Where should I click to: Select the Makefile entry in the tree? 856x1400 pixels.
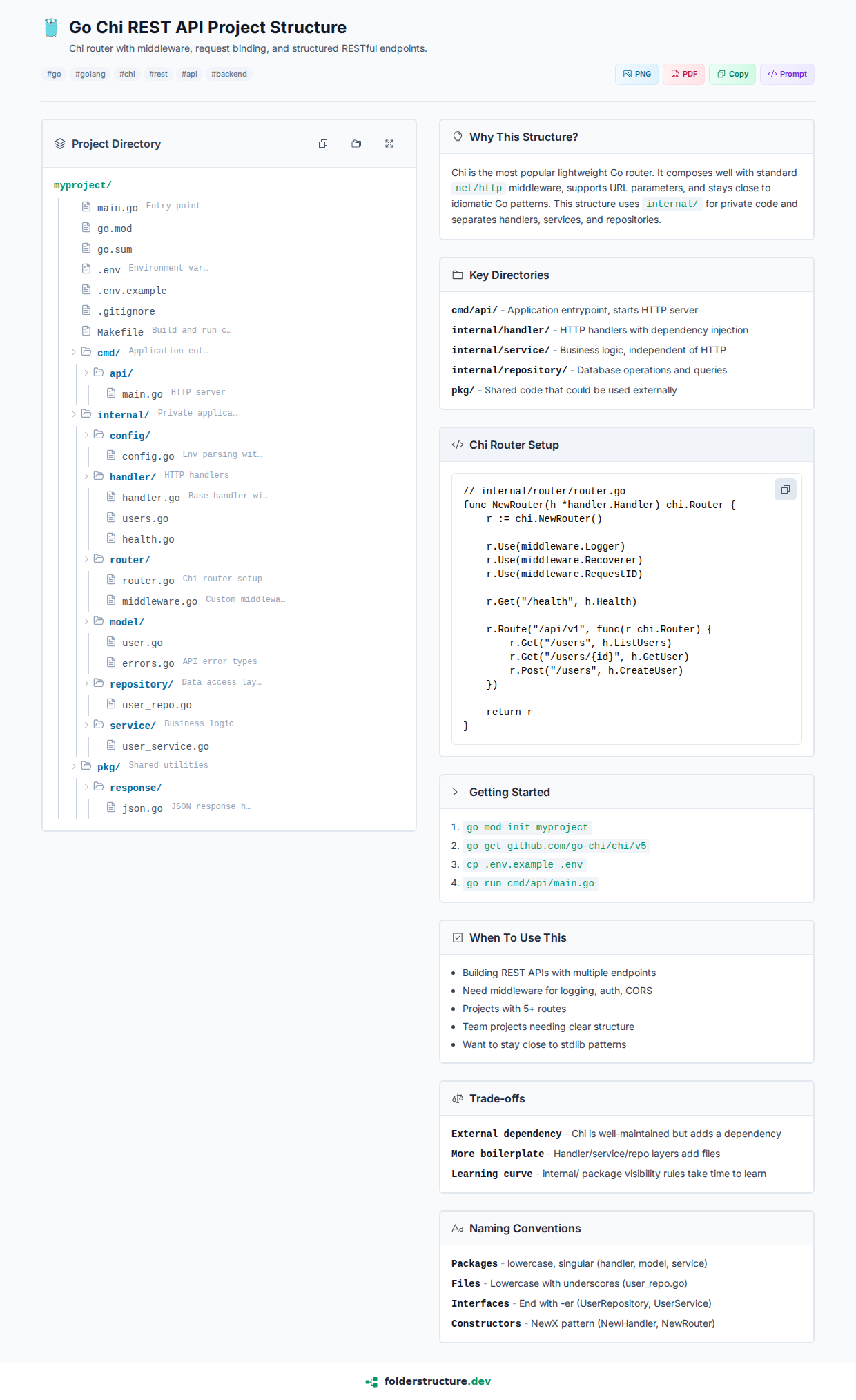point(120,332)
